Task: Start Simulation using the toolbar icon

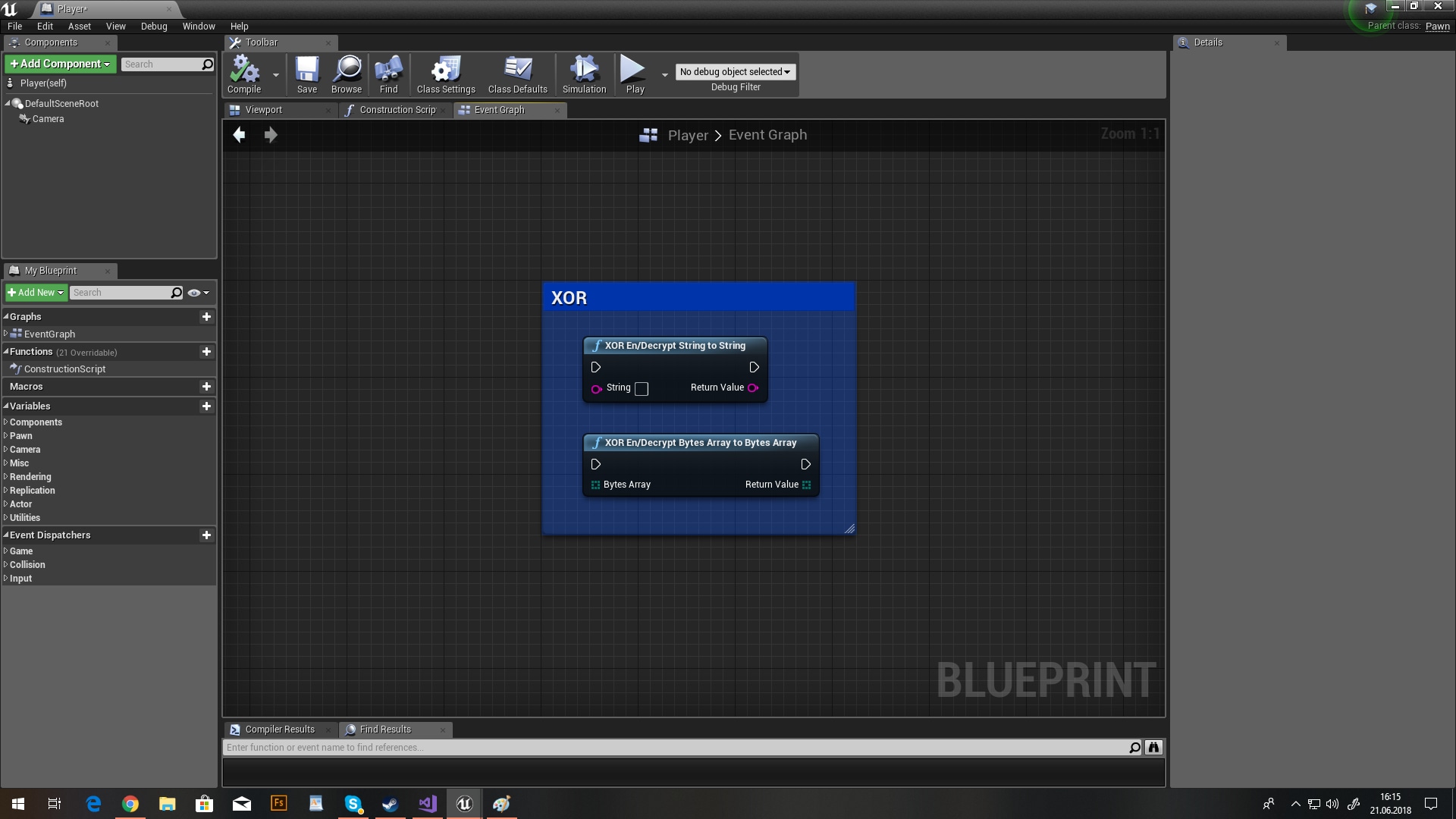Action: pyautogui.click(x=583, y=74)
